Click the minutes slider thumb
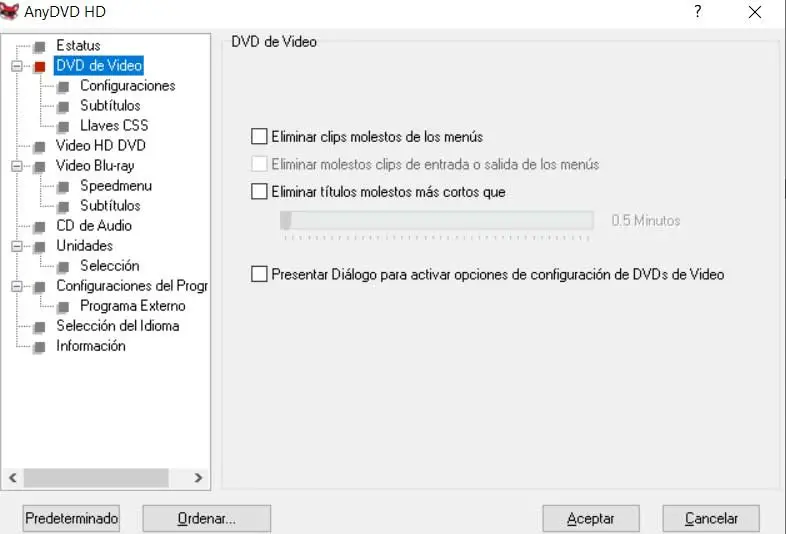The image size is (786, 534). pyautogui.click(x=286, y=220)
